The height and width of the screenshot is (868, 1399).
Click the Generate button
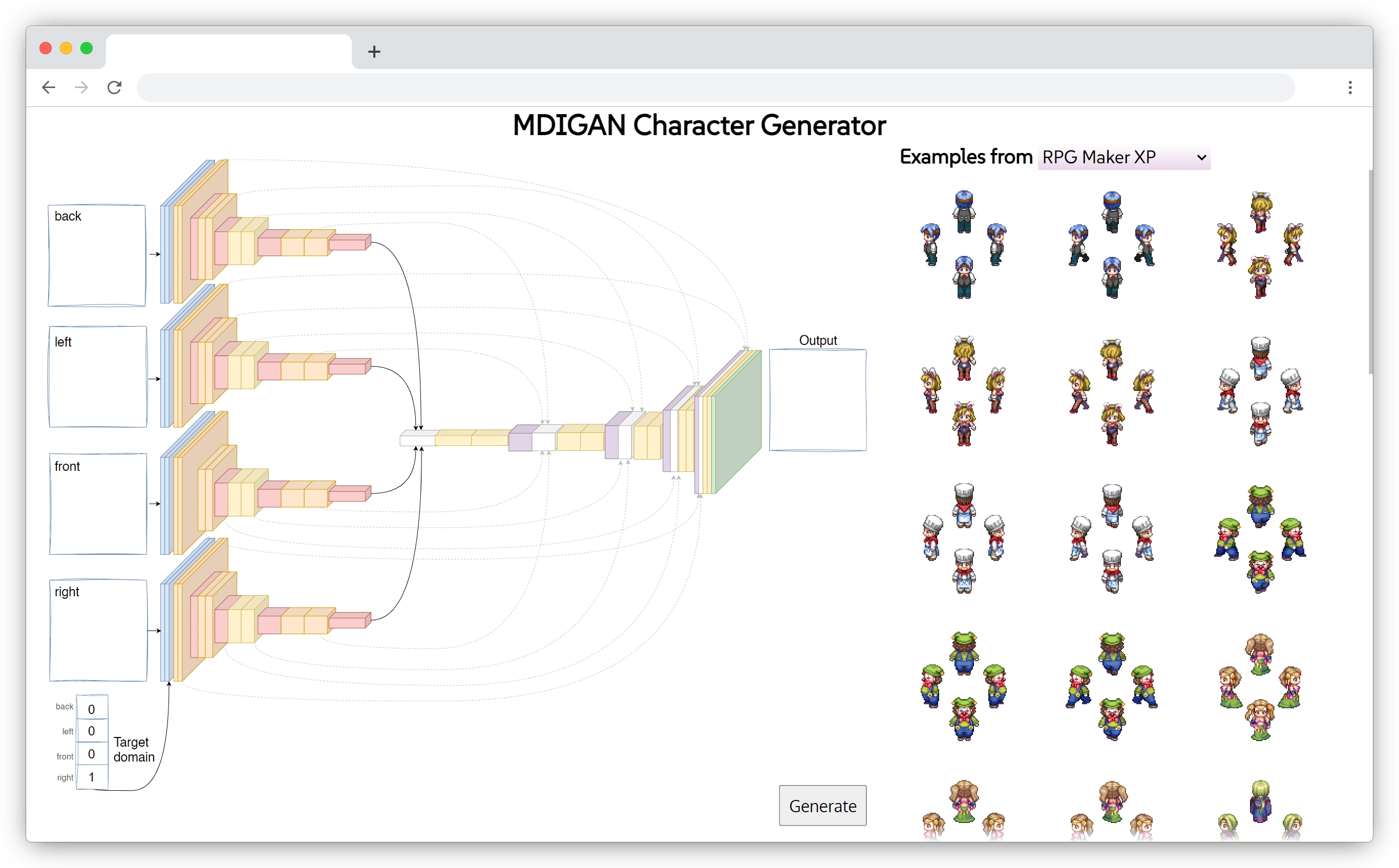[x=822, y=806]
